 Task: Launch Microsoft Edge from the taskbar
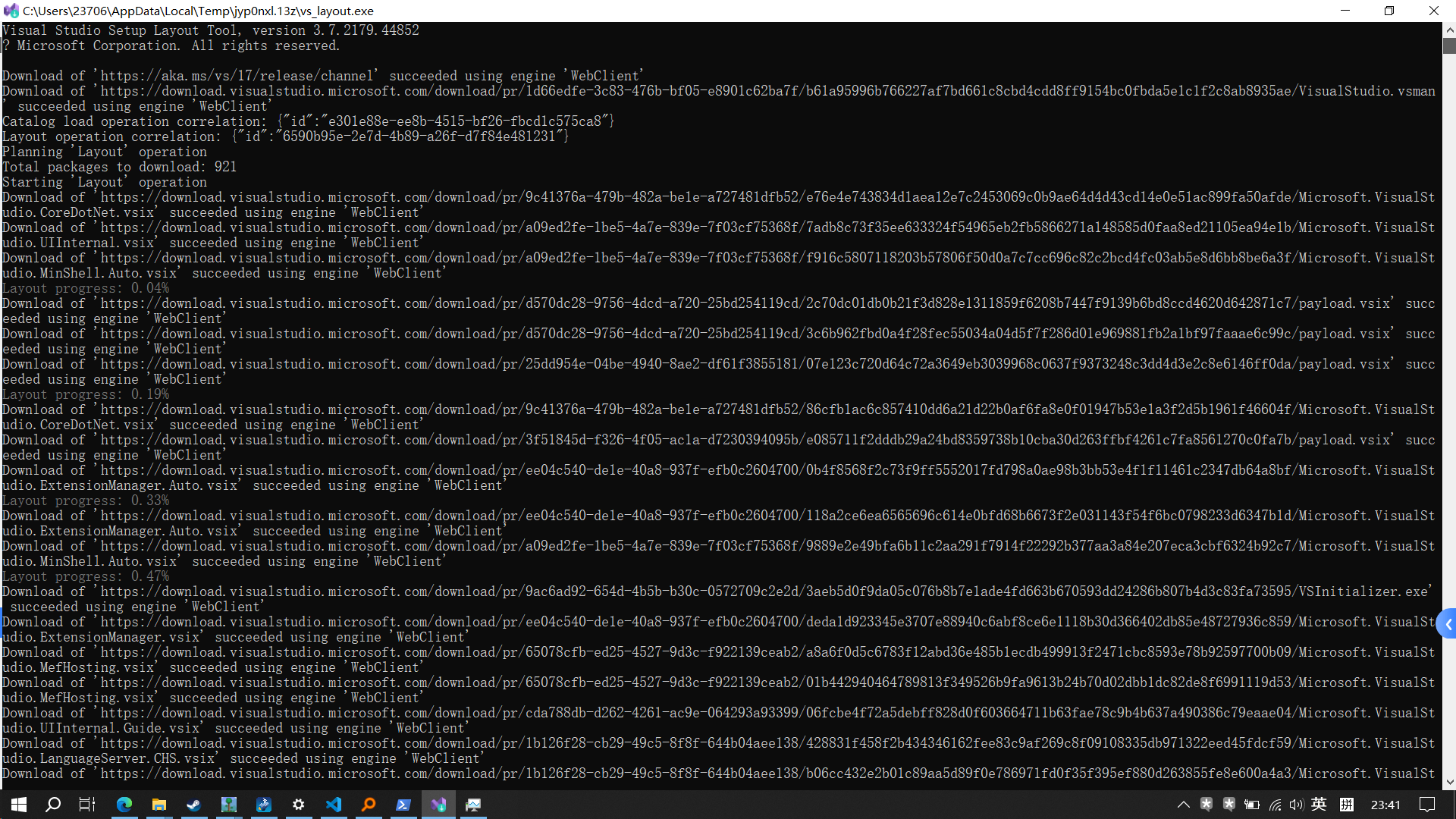pos(124,805)
